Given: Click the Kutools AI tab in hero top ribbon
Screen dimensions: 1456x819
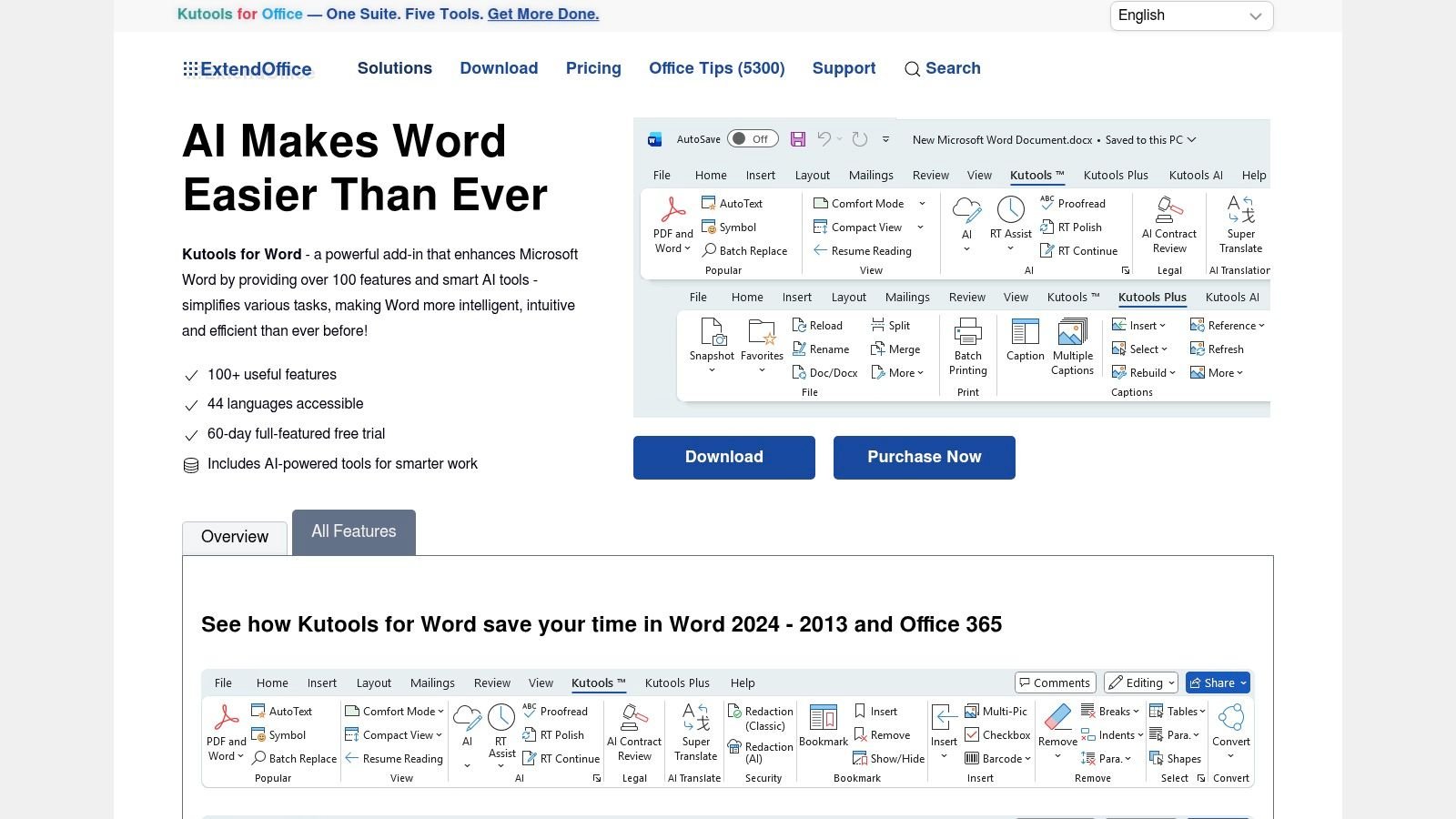Looking at the screenshot, I should click(x=1196, y=175).
